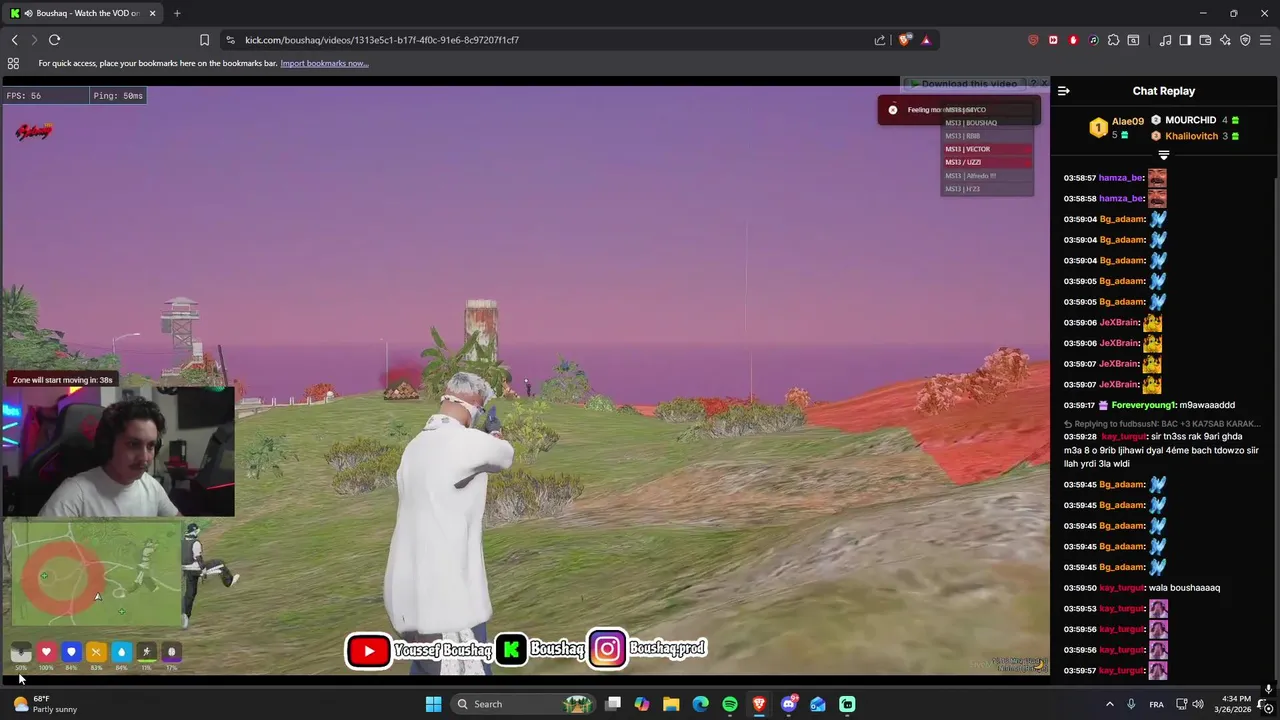Click top gifter Alae09 in the leaderboard
Image resolution: width=1280 pixels, height=720 pixels.
1127,121
